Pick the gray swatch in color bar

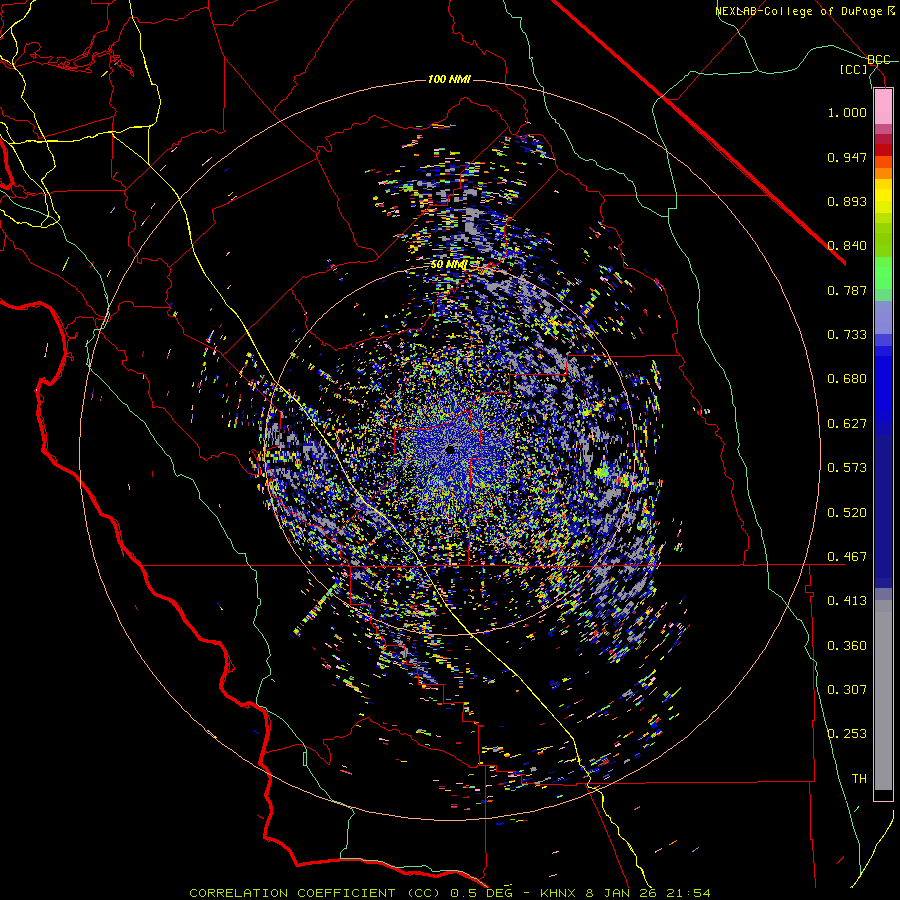883,695
